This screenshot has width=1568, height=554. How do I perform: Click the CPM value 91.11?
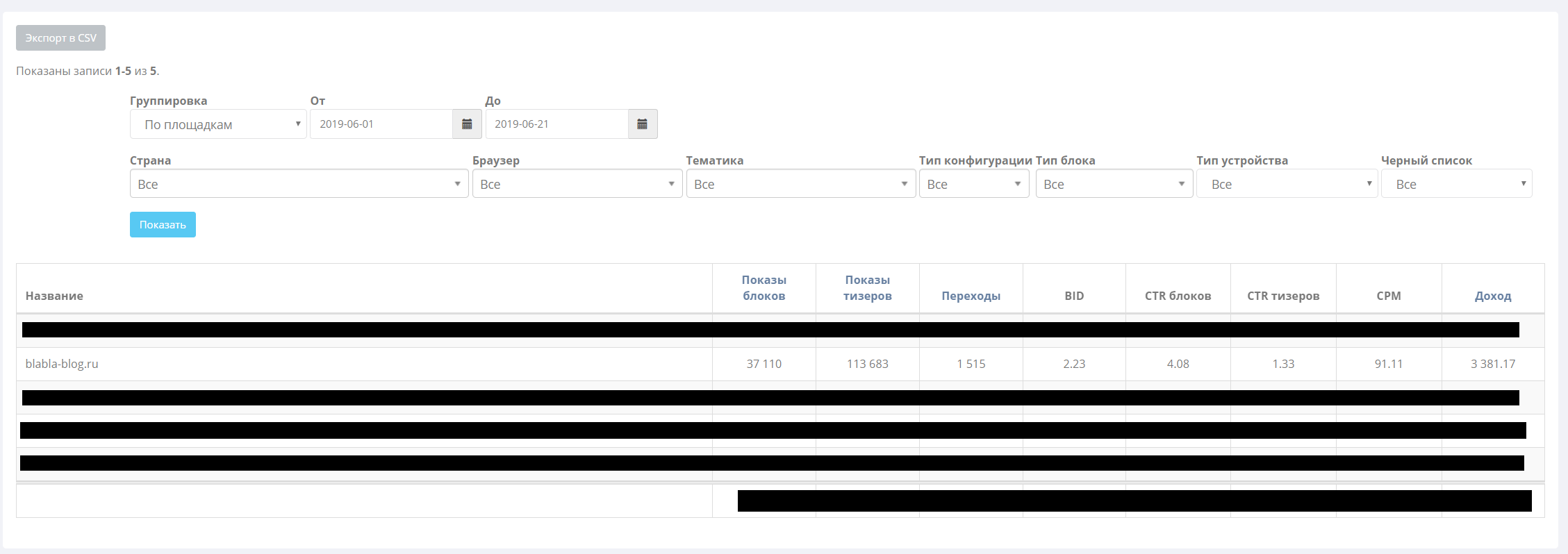(1389, 364)
